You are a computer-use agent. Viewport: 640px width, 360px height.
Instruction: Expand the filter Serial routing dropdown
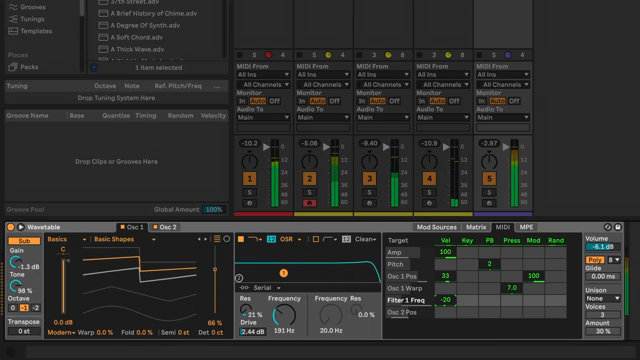point(267,288)
